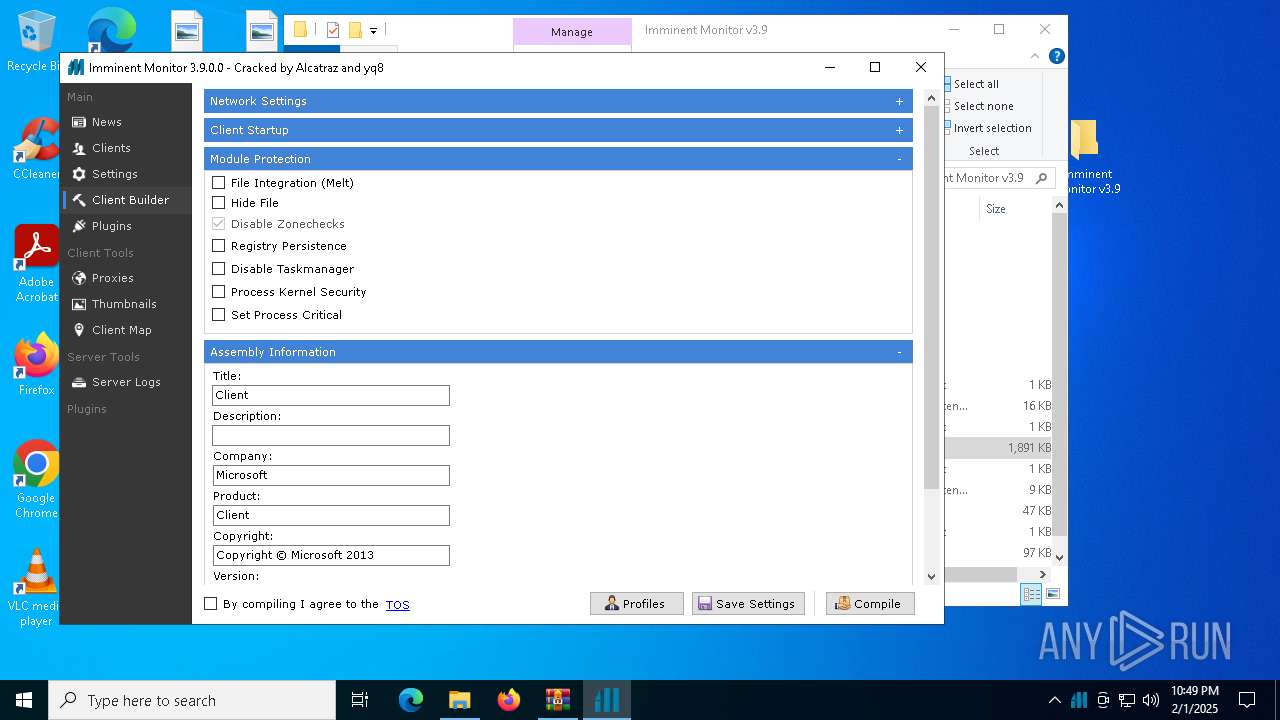Enable Hide File checkbox
This screenshot has width=1280, height=720.
click(x=218, y=203)
